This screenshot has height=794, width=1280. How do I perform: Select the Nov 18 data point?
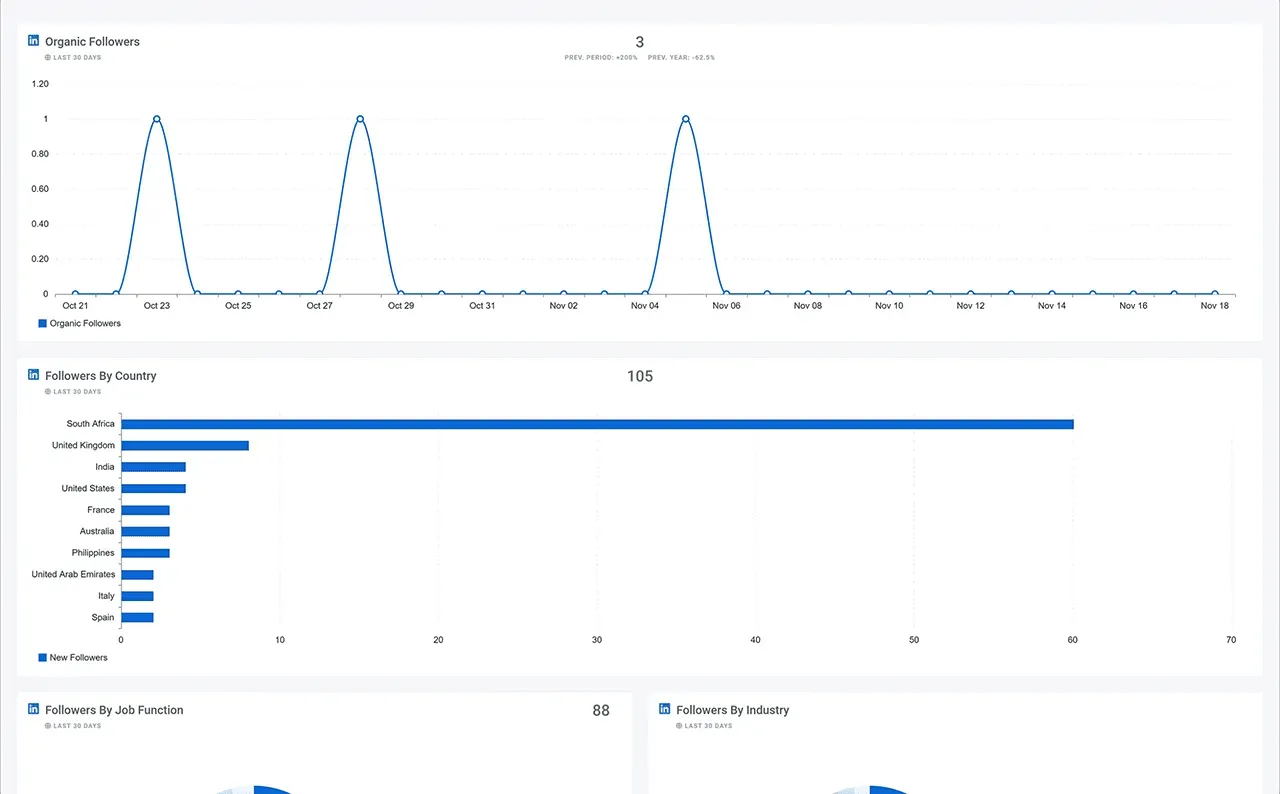point(1216,294)
